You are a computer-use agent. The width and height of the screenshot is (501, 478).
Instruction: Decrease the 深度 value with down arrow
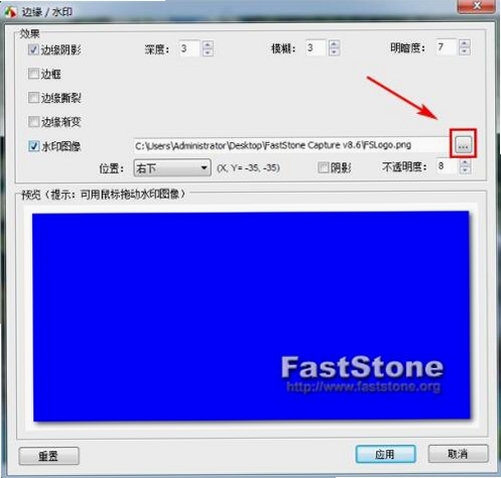pyautogui.click(x=208, y=53)
